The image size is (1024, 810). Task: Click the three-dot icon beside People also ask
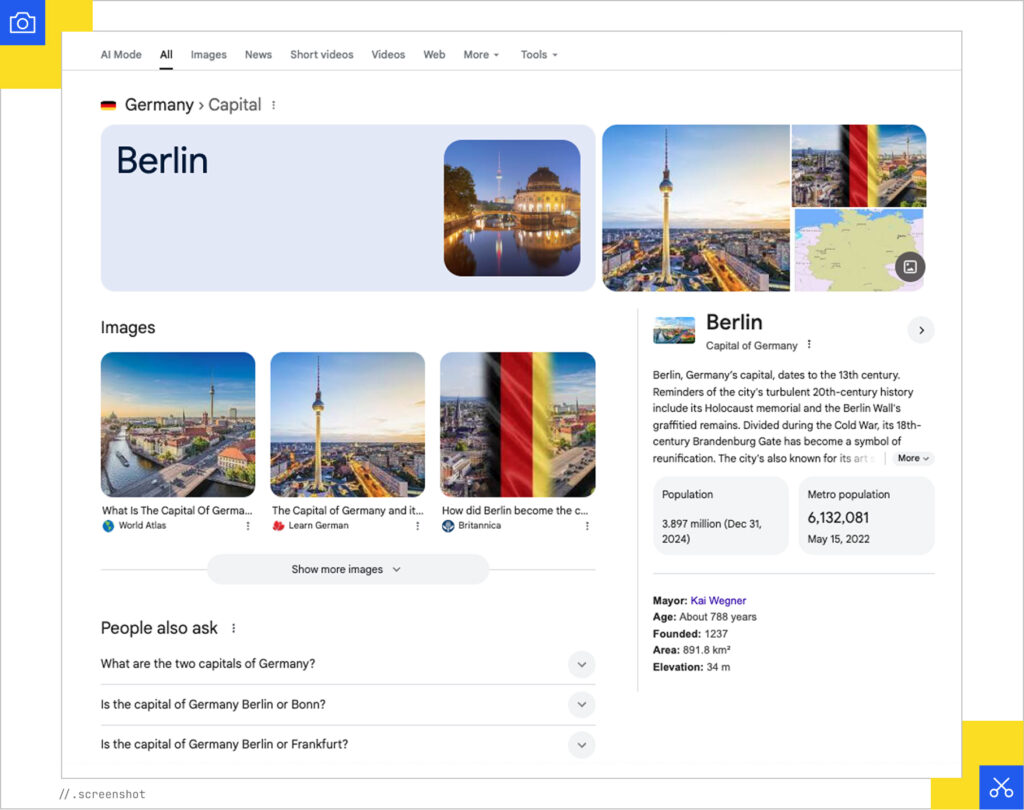[233, 628]
